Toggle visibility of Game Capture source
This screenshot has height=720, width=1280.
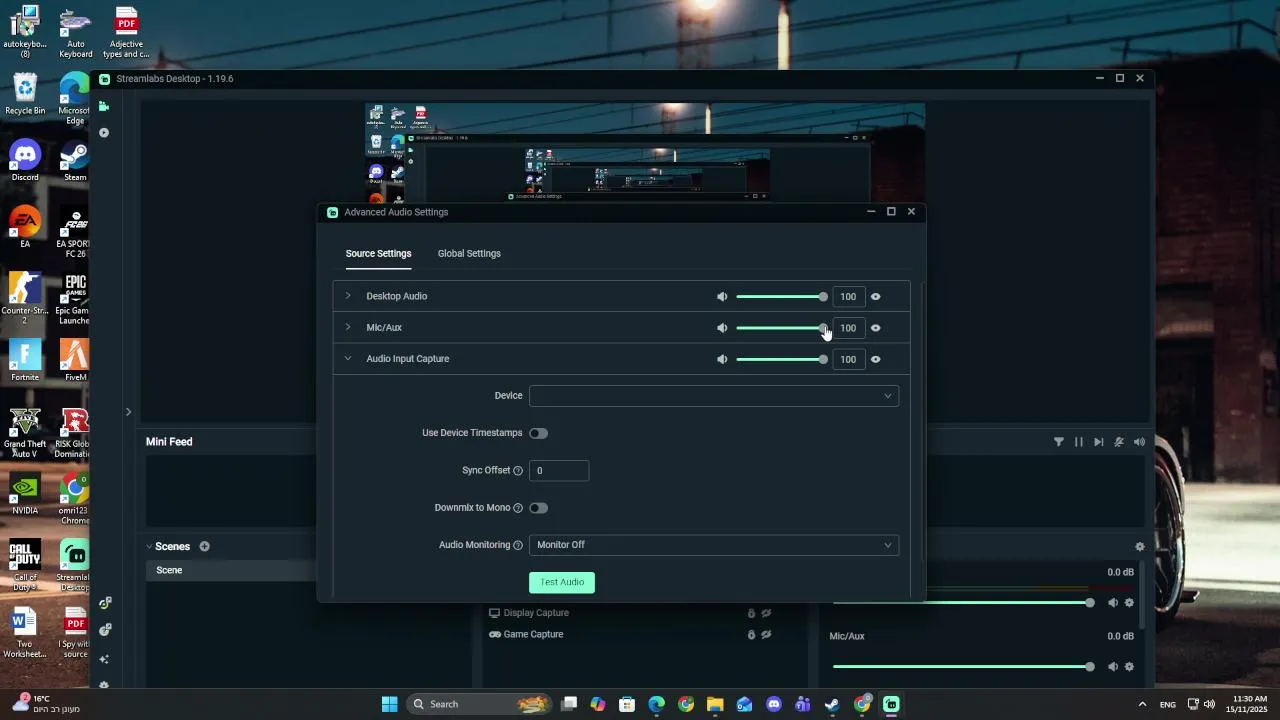pyautogui.click(x=766, y=634)
